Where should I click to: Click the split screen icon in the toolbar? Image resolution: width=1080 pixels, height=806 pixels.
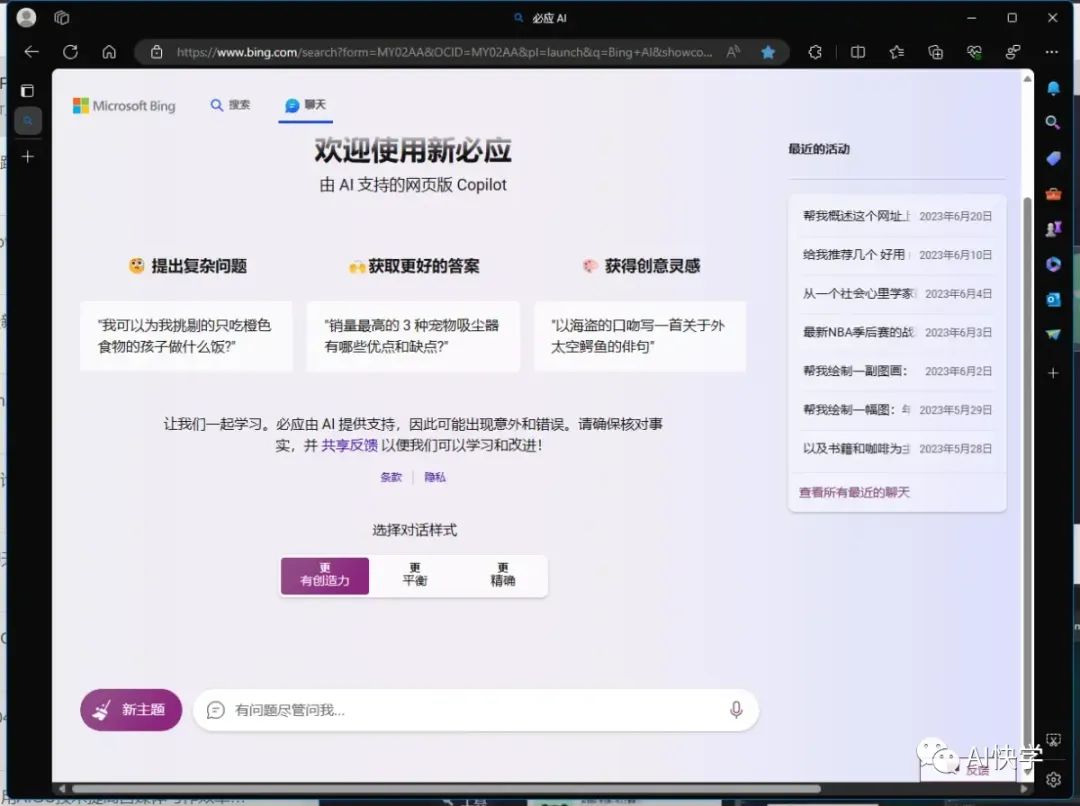[x=858, y=51]
